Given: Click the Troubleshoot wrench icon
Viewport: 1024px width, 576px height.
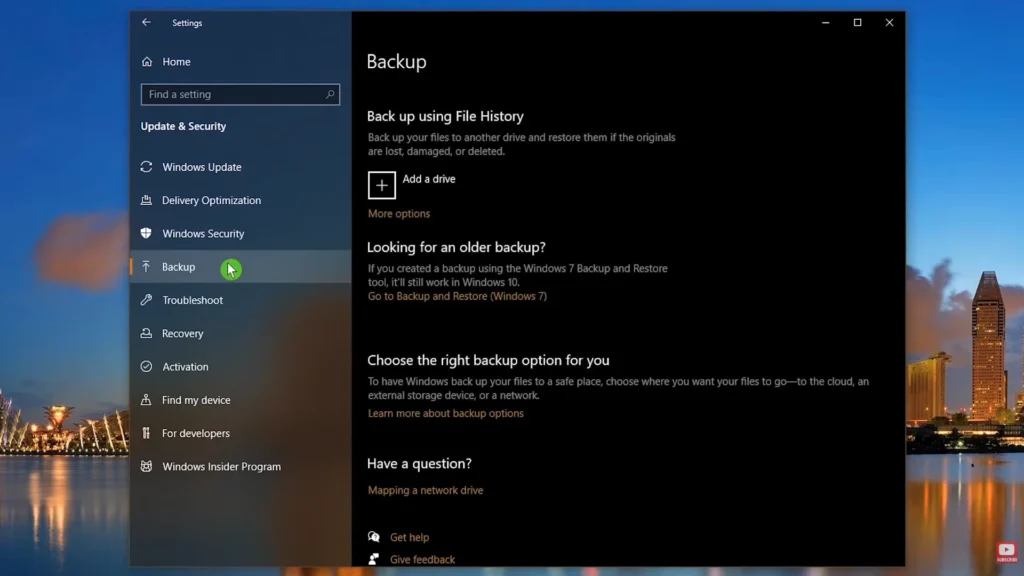Looking at the screenshot, I should tap(146, 300).
